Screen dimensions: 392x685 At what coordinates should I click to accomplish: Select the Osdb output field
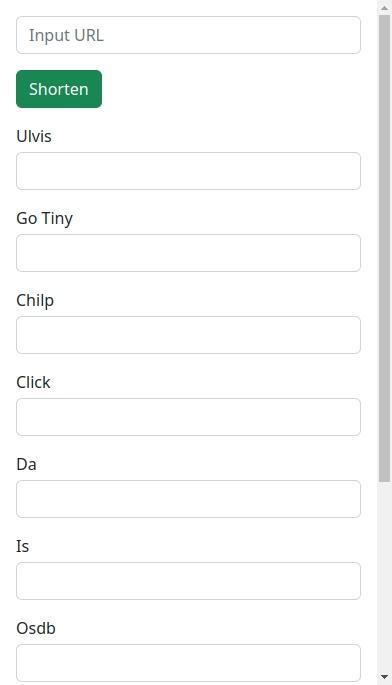[188, 663]
